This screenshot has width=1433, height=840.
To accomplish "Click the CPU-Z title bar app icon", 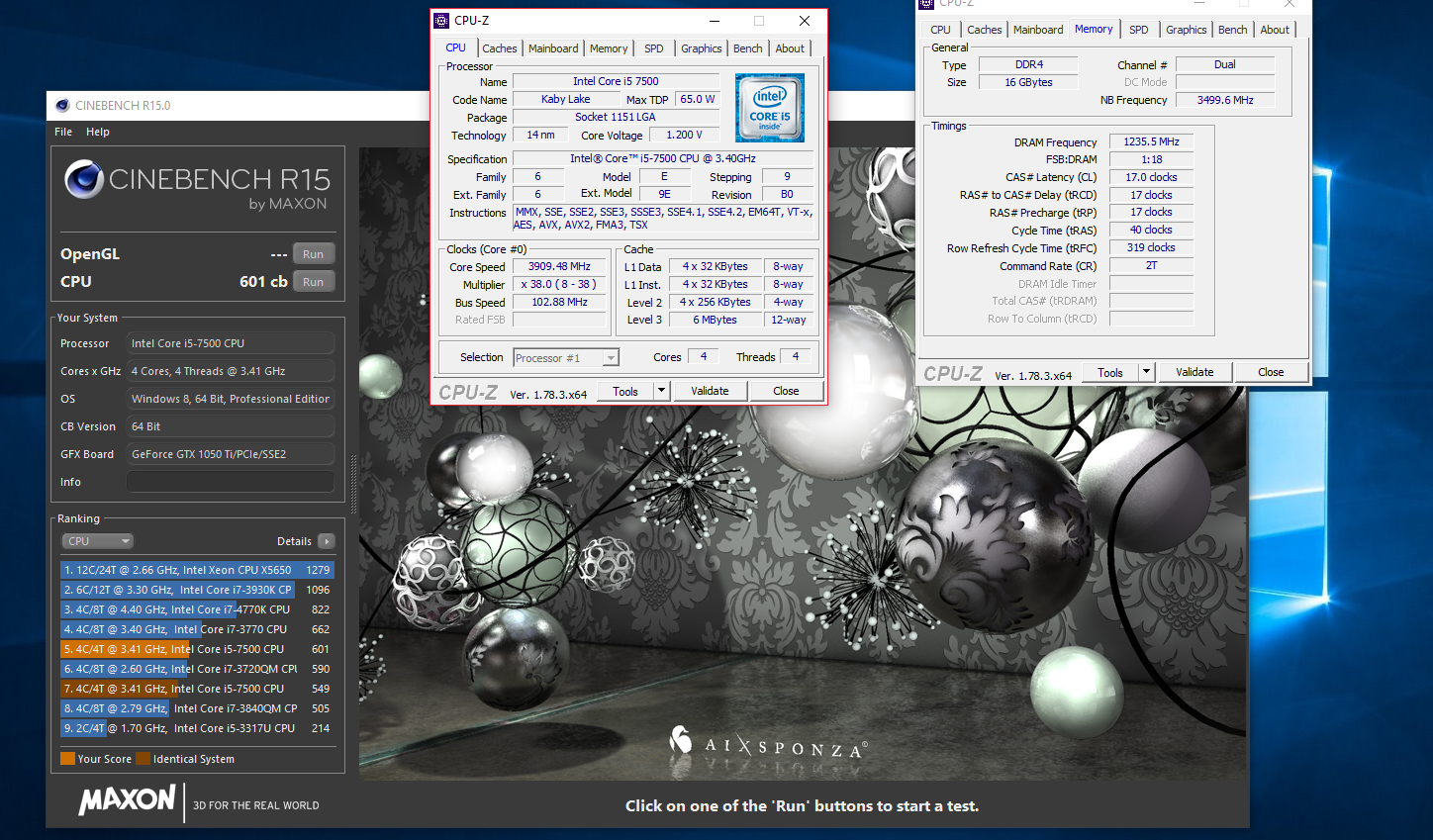I will click(442, 21).
